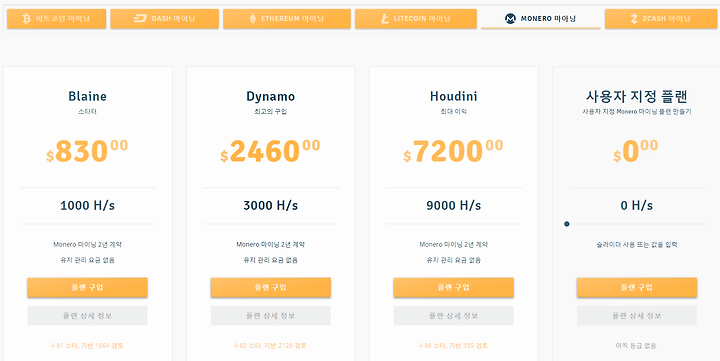Viewport: 720px width, 361px height.
Task: Open 플랜 상세 정보 for Houdini
Action: point(453,316)
